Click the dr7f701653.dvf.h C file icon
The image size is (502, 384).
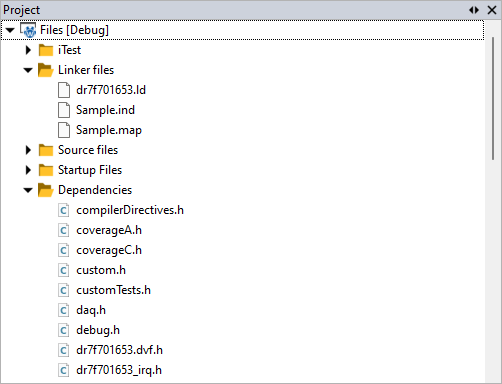click(x=64, y=350)
